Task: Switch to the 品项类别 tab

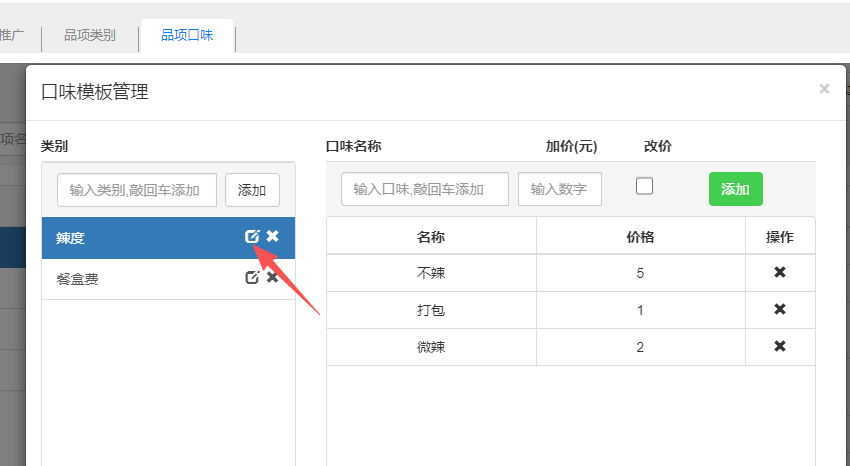Action: click(90, 36)
